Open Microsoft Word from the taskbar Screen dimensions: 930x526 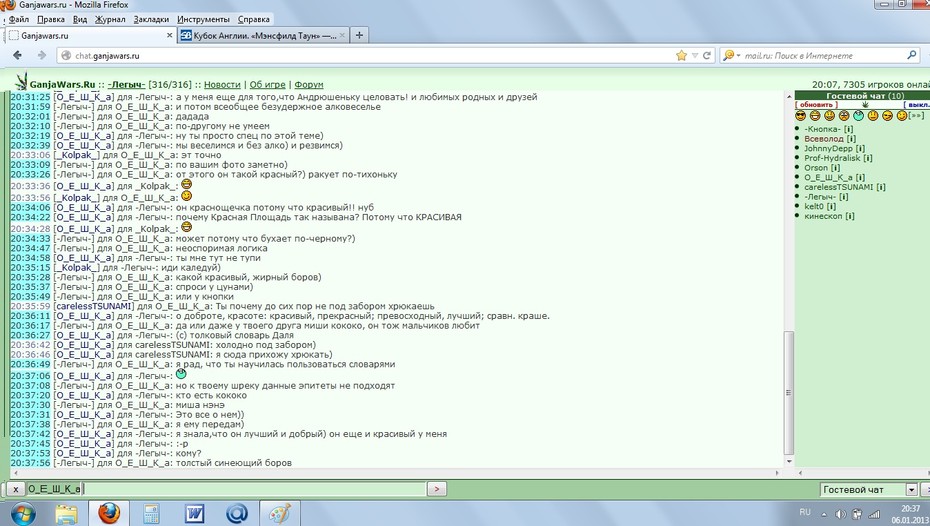coord(194,514)
